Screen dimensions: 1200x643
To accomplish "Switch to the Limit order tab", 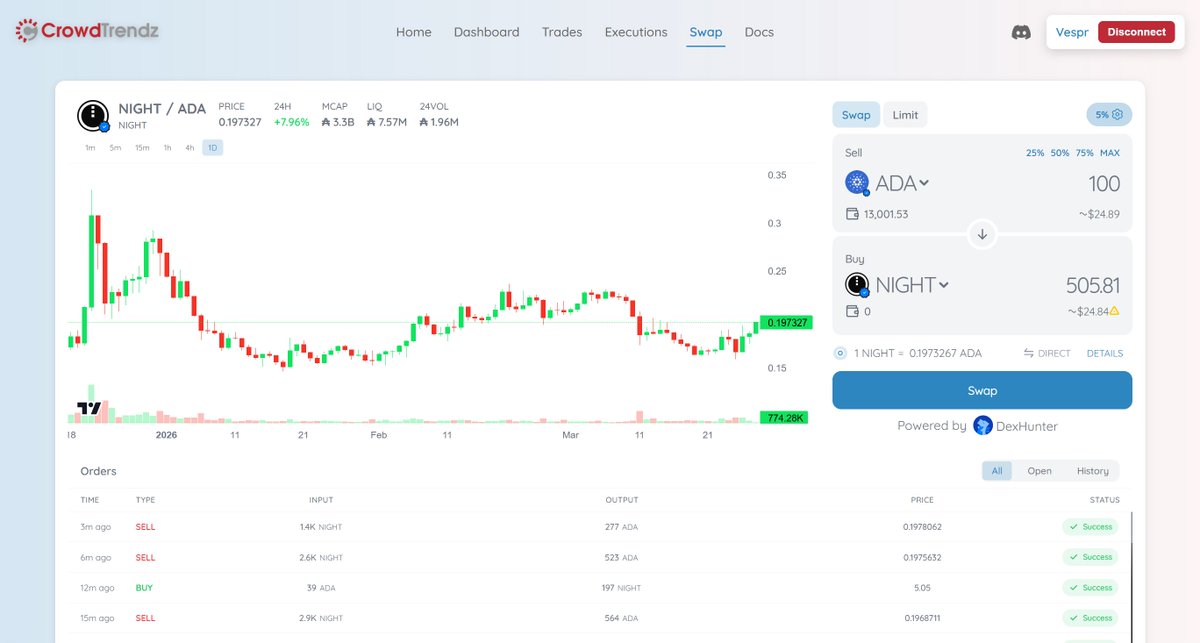I will pos(905,115).
